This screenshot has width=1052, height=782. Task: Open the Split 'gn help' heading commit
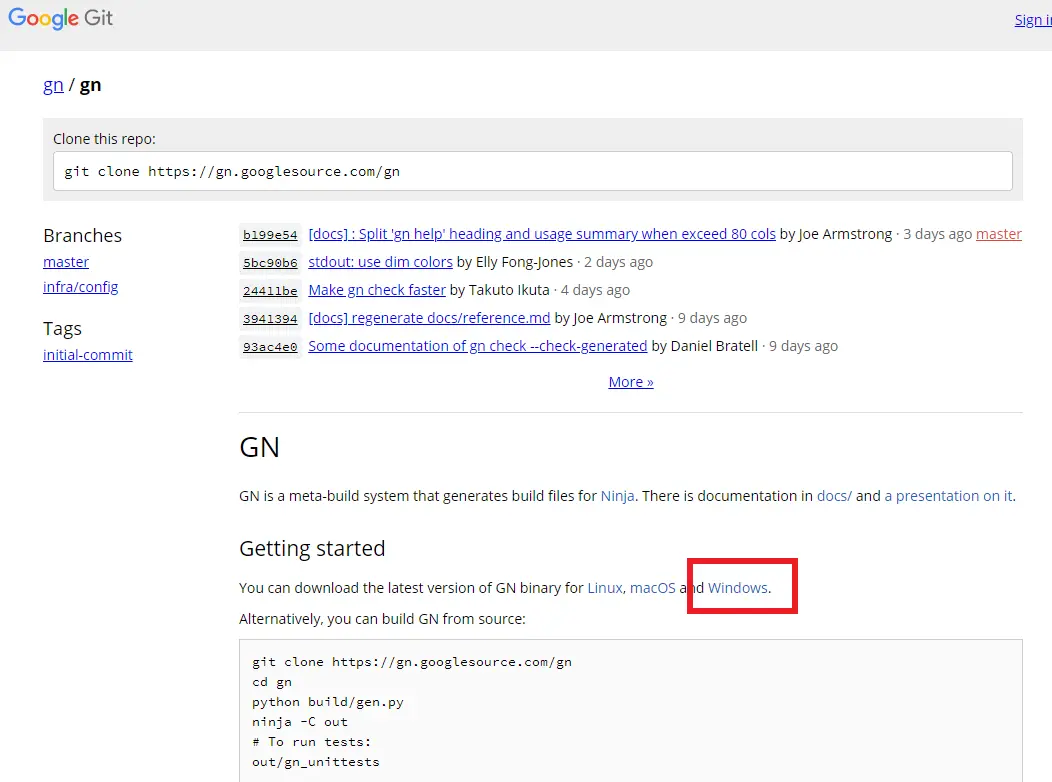542,234
